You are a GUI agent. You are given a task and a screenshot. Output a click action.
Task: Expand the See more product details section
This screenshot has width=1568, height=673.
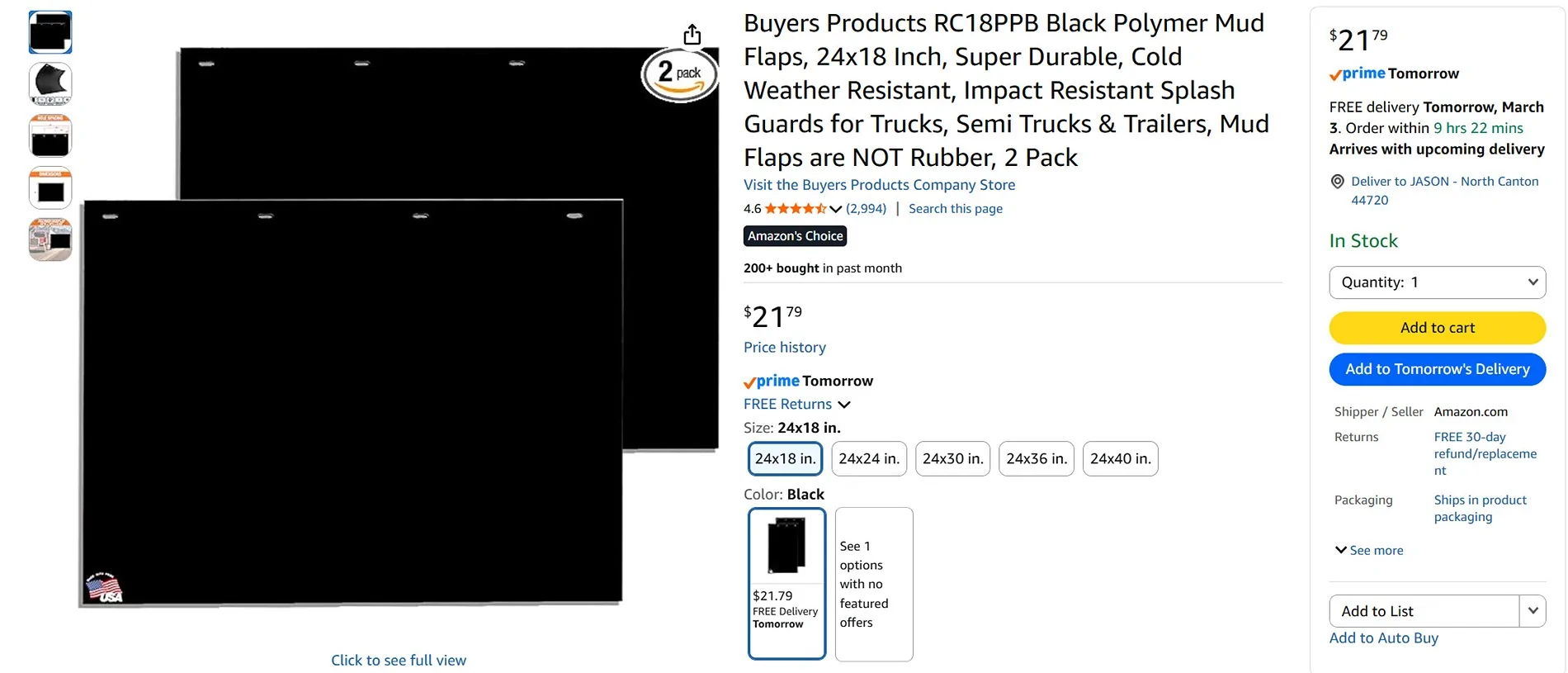pos(1367,549)
